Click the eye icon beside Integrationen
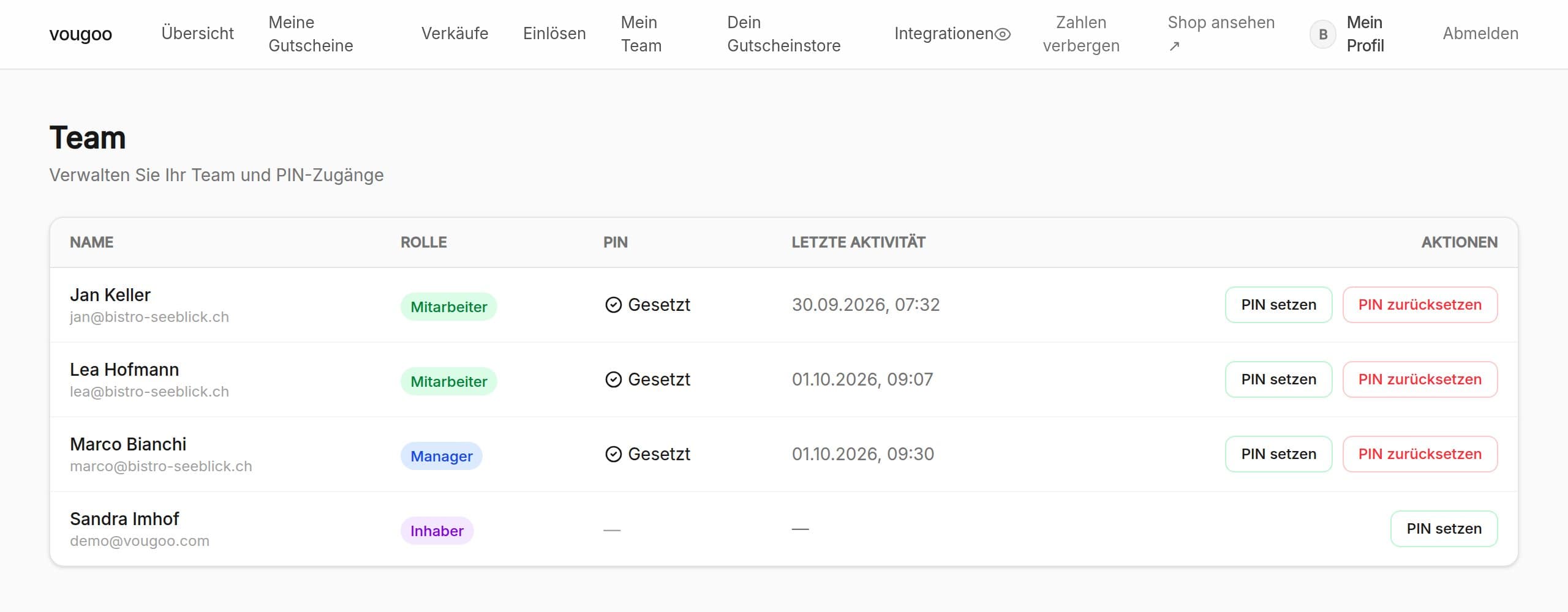The height and width of the screenshot is (612, 1568). (x=1003, y=34)
